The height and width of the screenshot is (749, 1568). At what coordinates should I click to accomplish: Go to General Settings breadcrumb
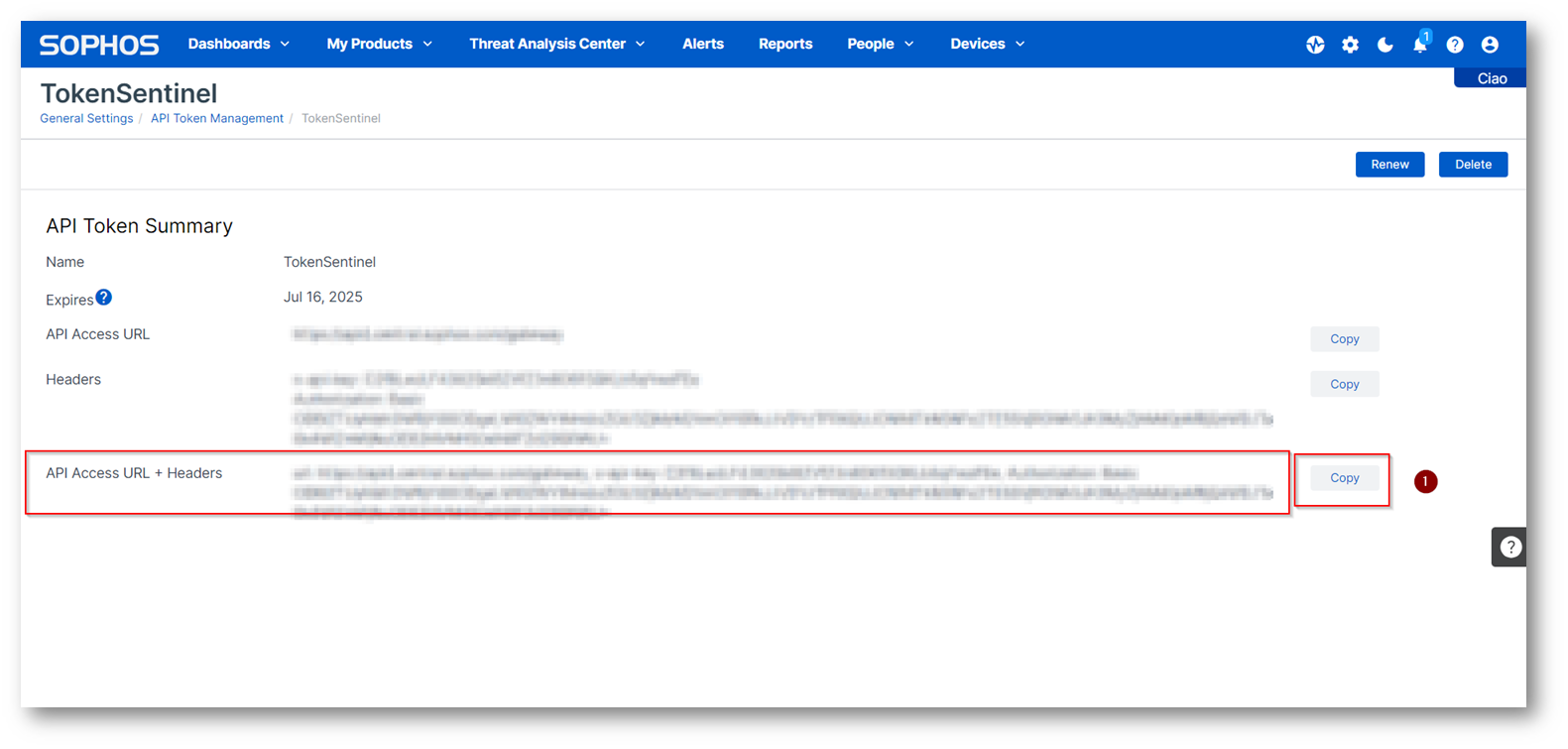tap(86, 118)
